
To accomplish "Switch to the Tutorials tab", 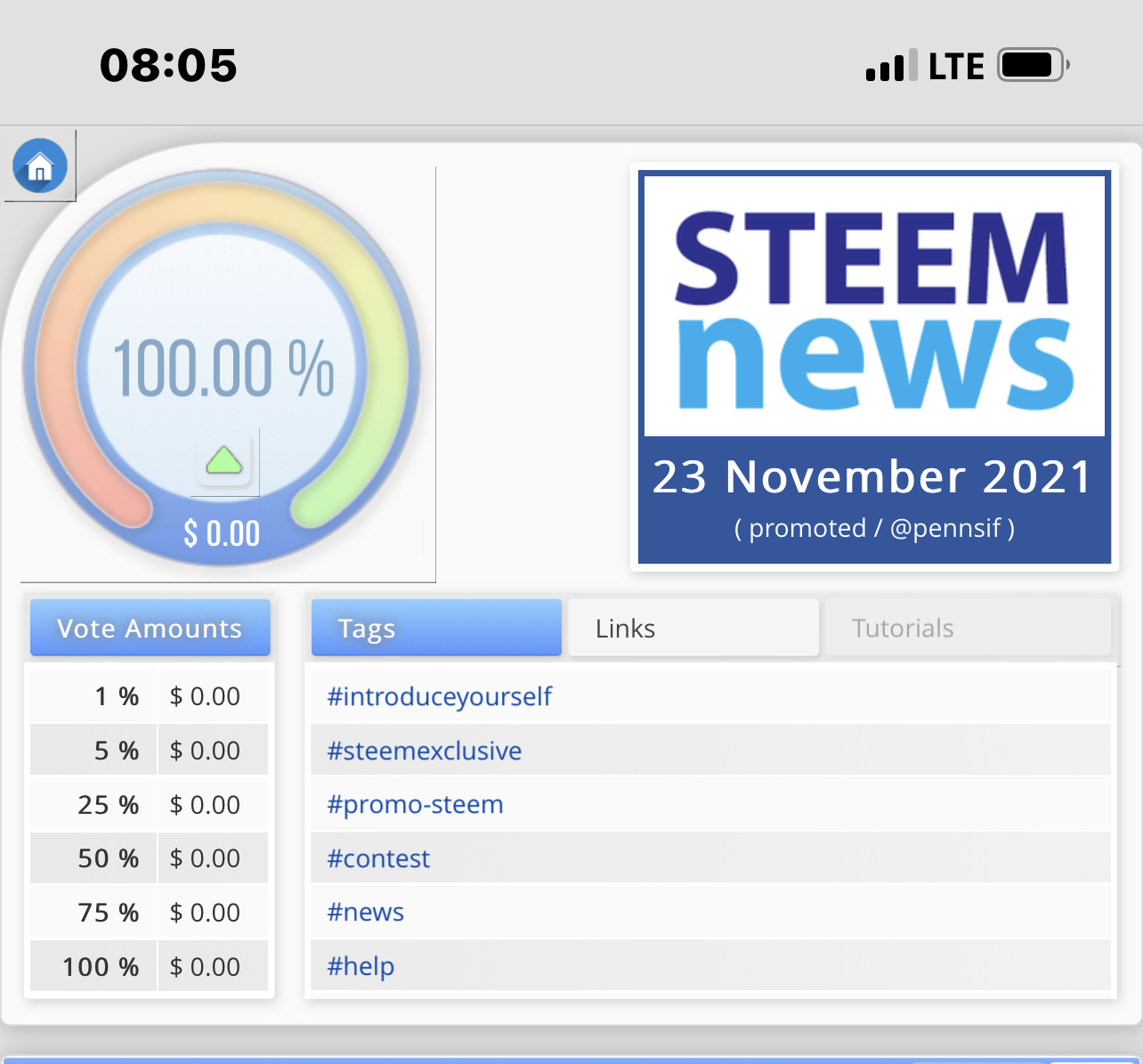I will pos(968,628).
